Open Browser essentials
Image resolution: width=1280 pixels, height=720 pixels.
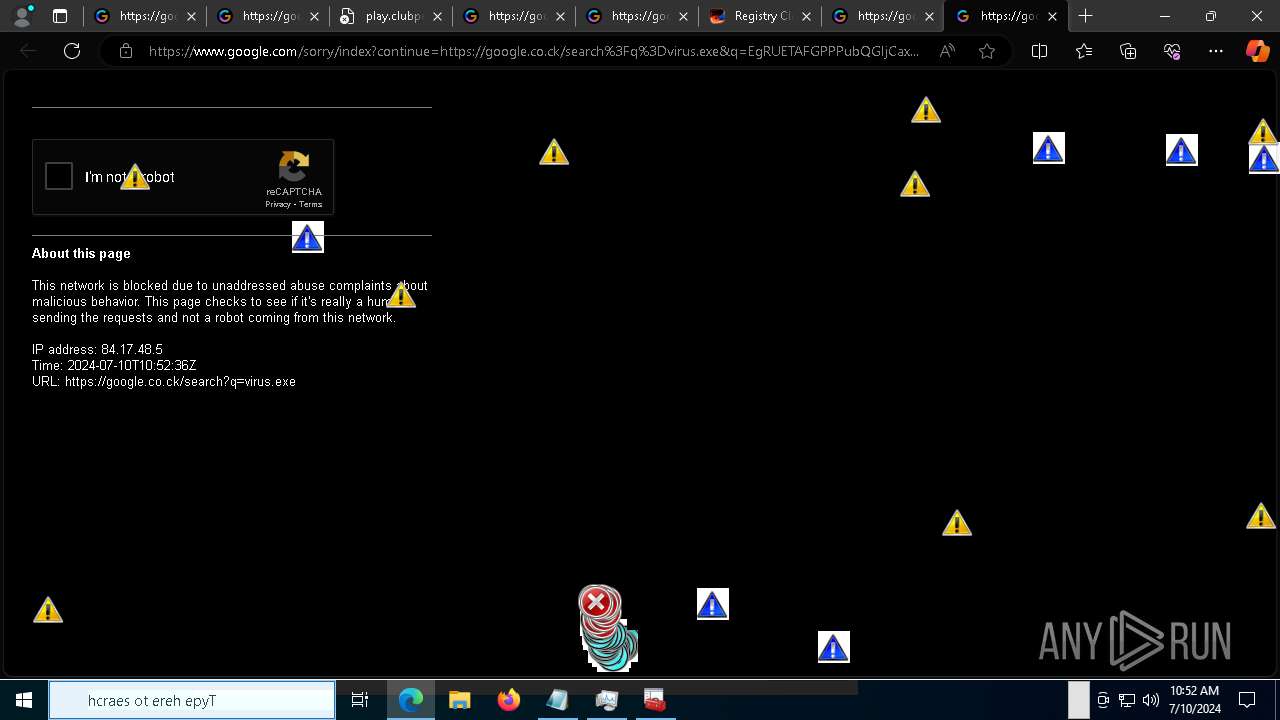[x=1172, y=51]
